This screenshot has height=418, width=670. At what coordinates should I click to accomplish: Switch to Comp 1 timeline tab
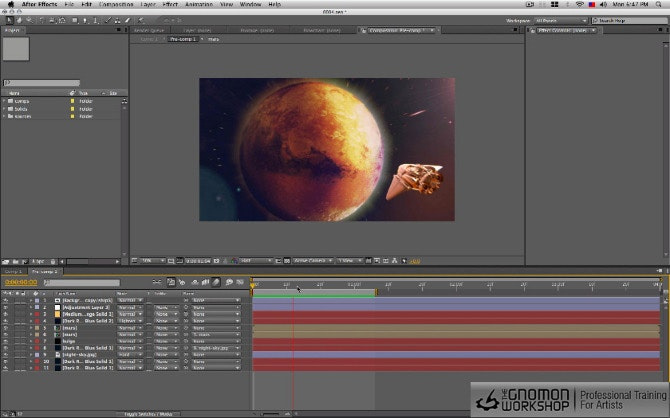point(13,271)
